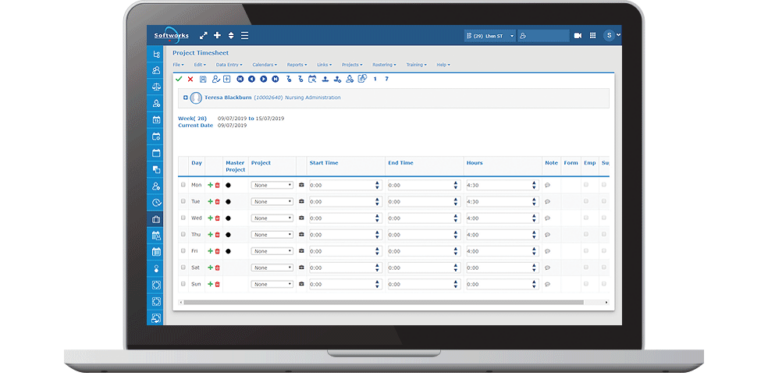This screenshot has height=390, width=768.
Task: Tick the Sun row select checkbox
Action: [x=183, y=284]
